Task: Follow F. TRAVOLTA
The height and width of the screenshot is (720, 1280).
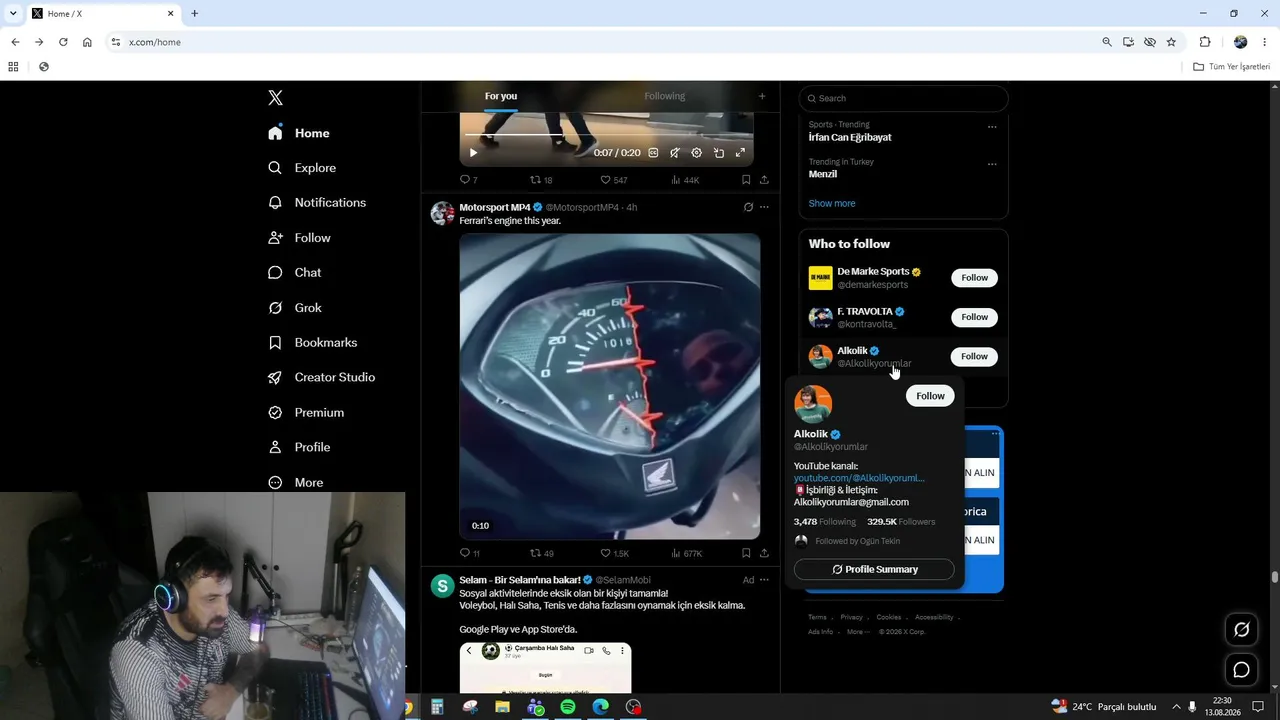Action: [x=974, y=317]
